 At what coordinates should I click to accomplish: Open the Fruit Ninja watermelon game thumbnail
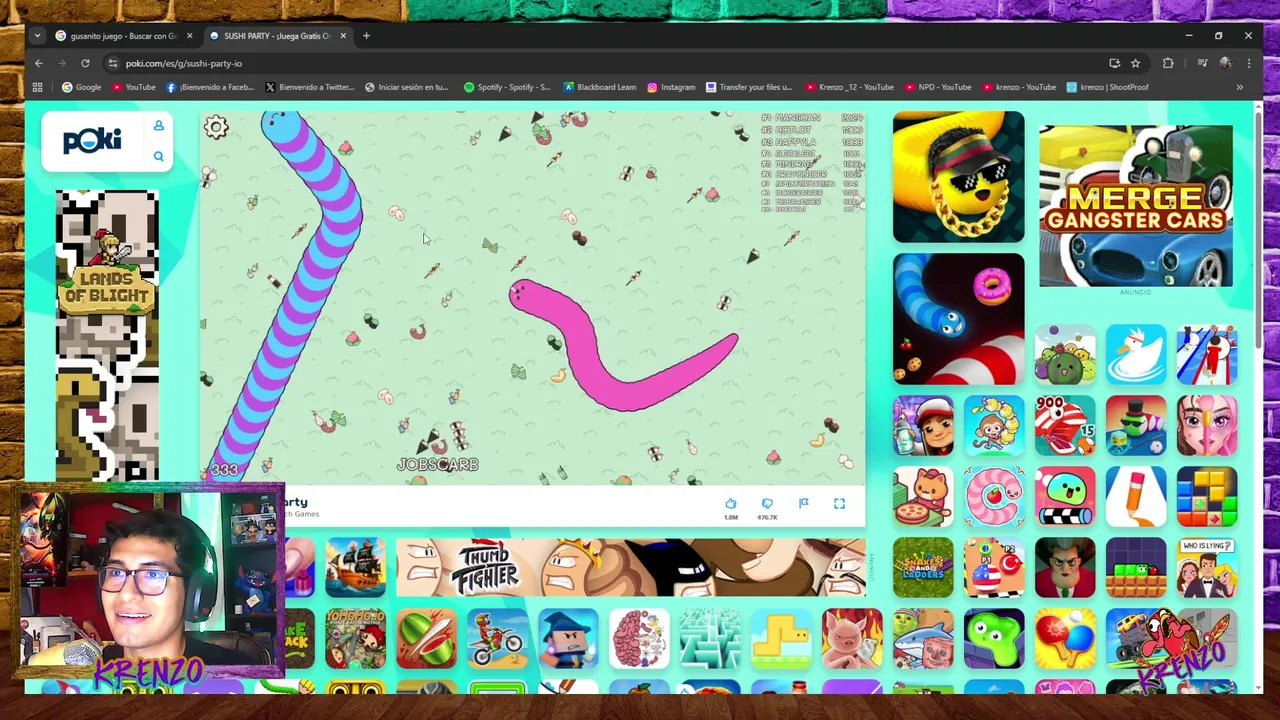click(x=426, y=638)
